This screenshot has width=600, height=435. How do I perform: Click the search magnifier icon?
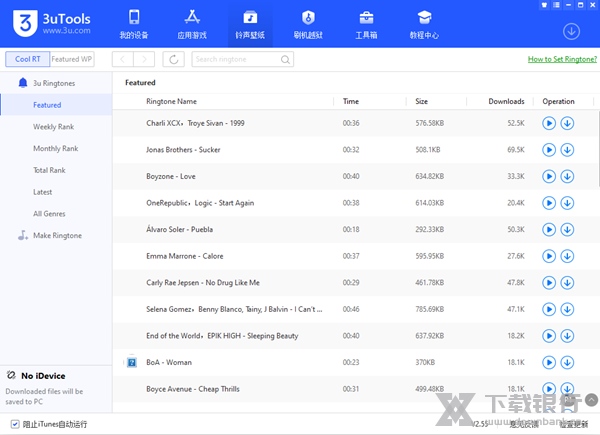pos(285,59)
